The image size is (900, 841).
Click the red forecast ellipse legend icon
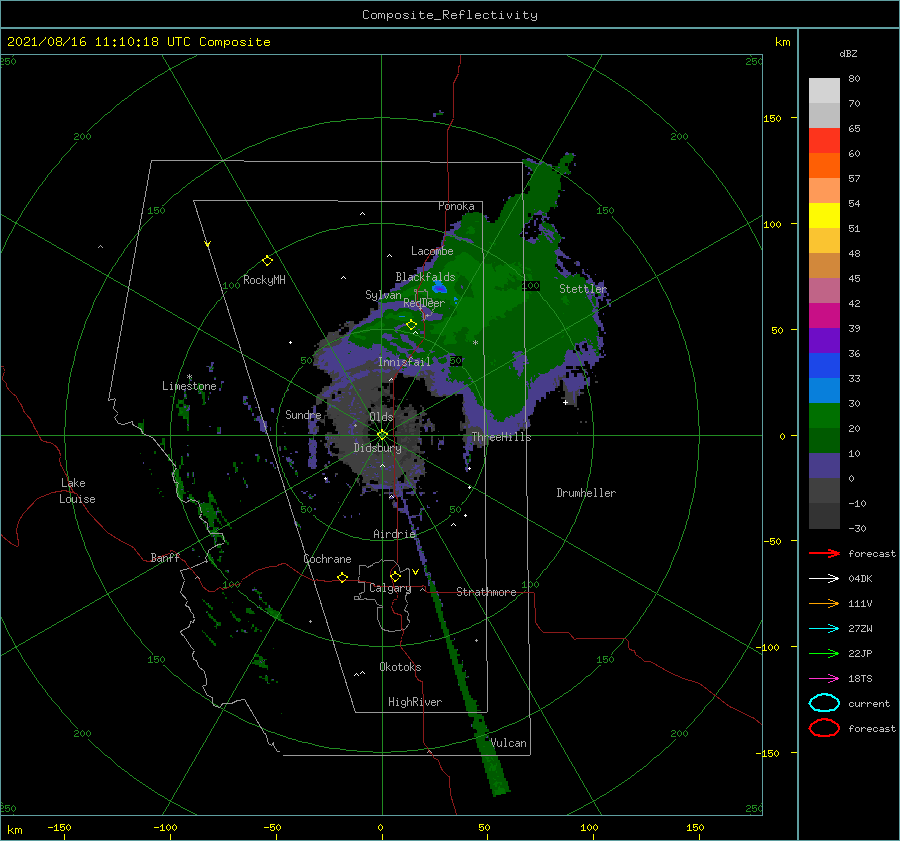[824, 728]
